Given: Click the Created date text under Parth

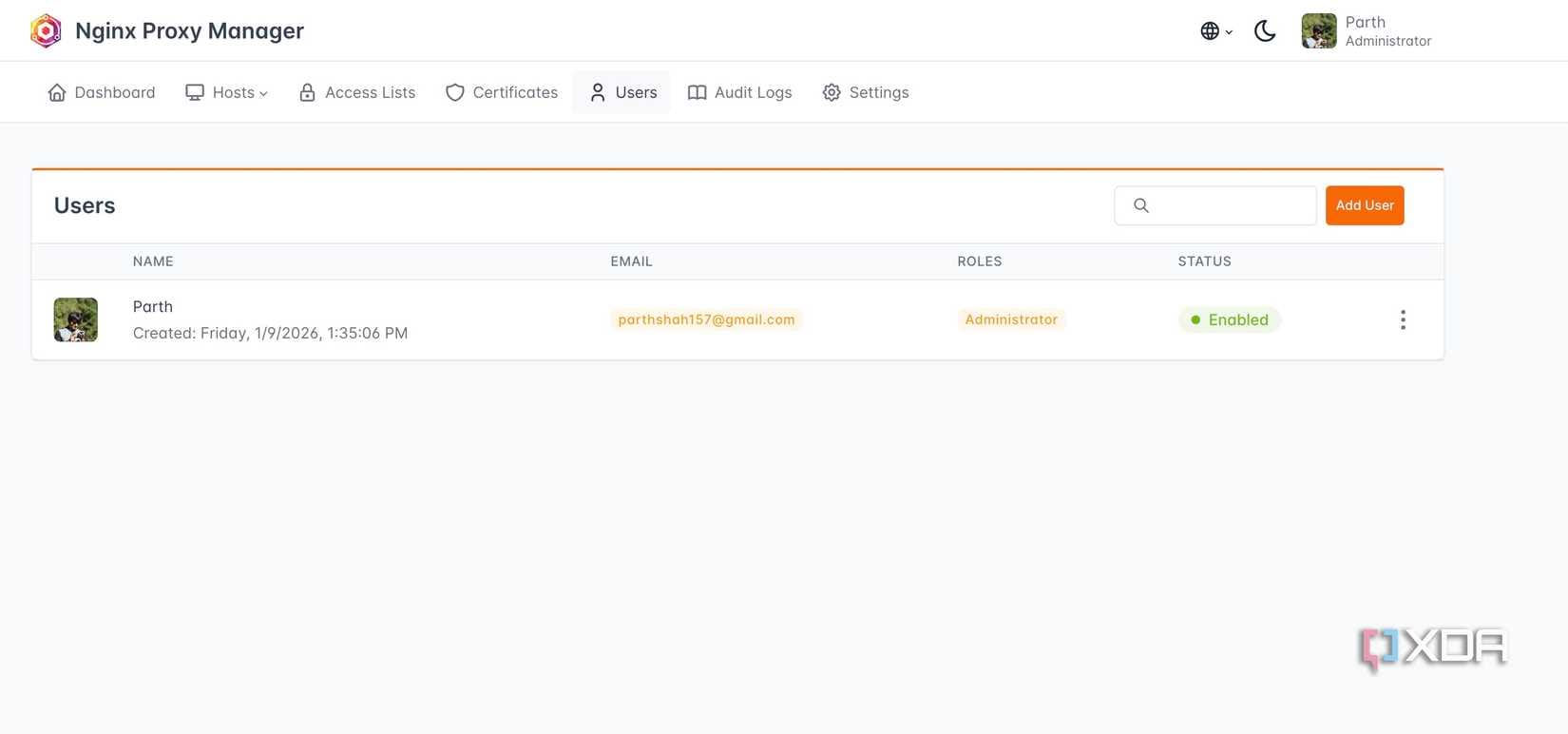Looking at the screenshot, I should (271, 333).
